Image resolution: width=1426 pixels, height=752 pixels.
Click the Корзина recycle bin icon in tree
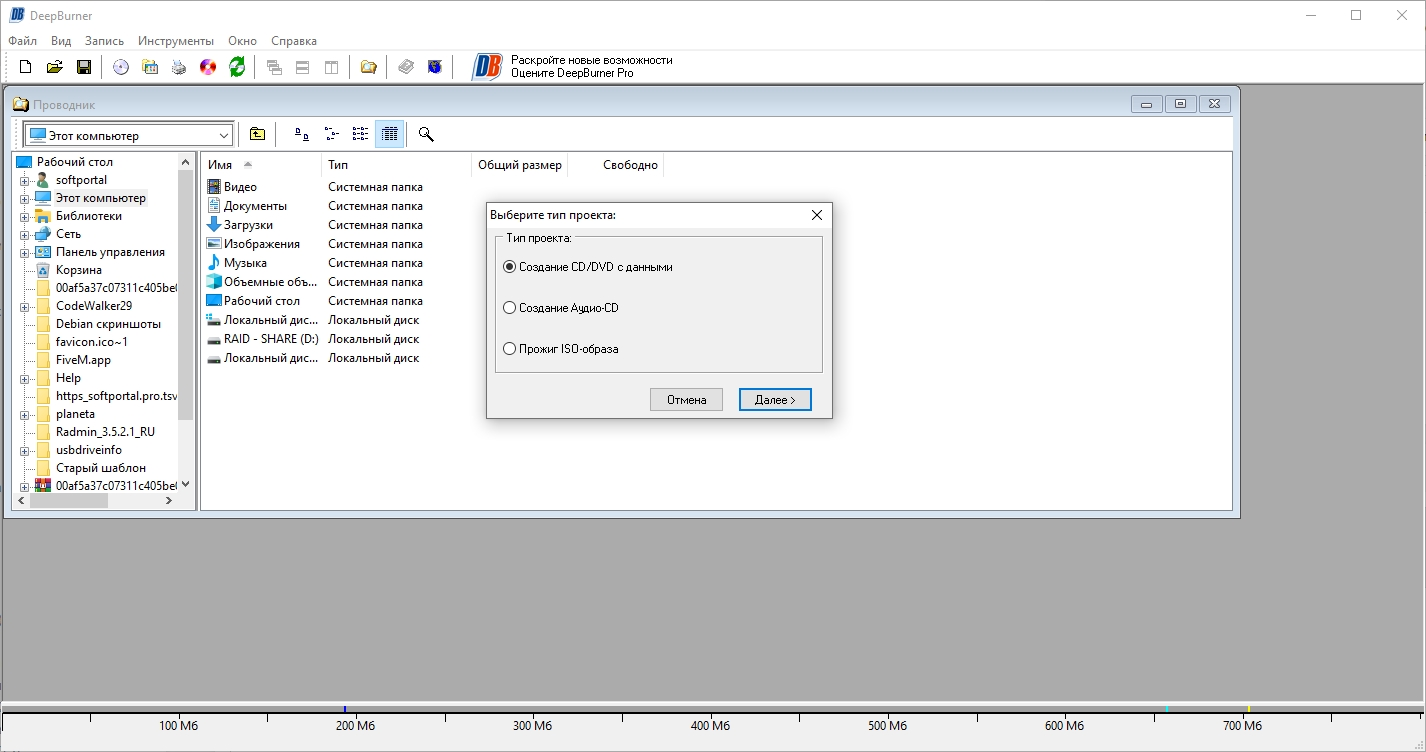pos(43,270)
